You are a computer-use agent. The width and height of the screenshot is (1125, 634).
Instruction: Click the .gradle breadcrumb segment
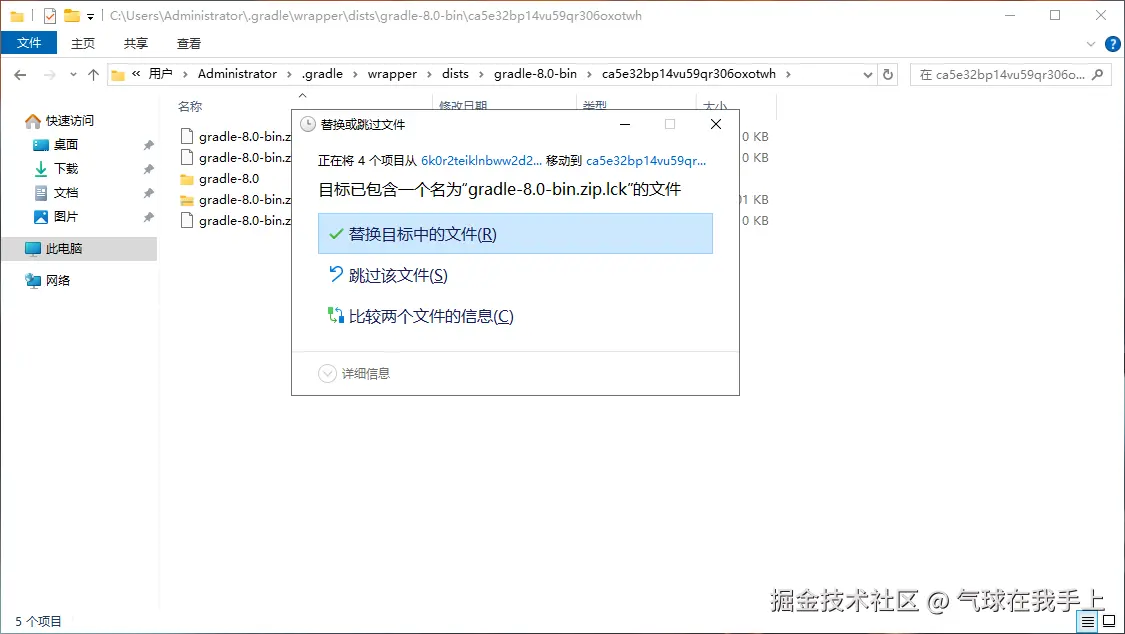[x=322, y=74]
